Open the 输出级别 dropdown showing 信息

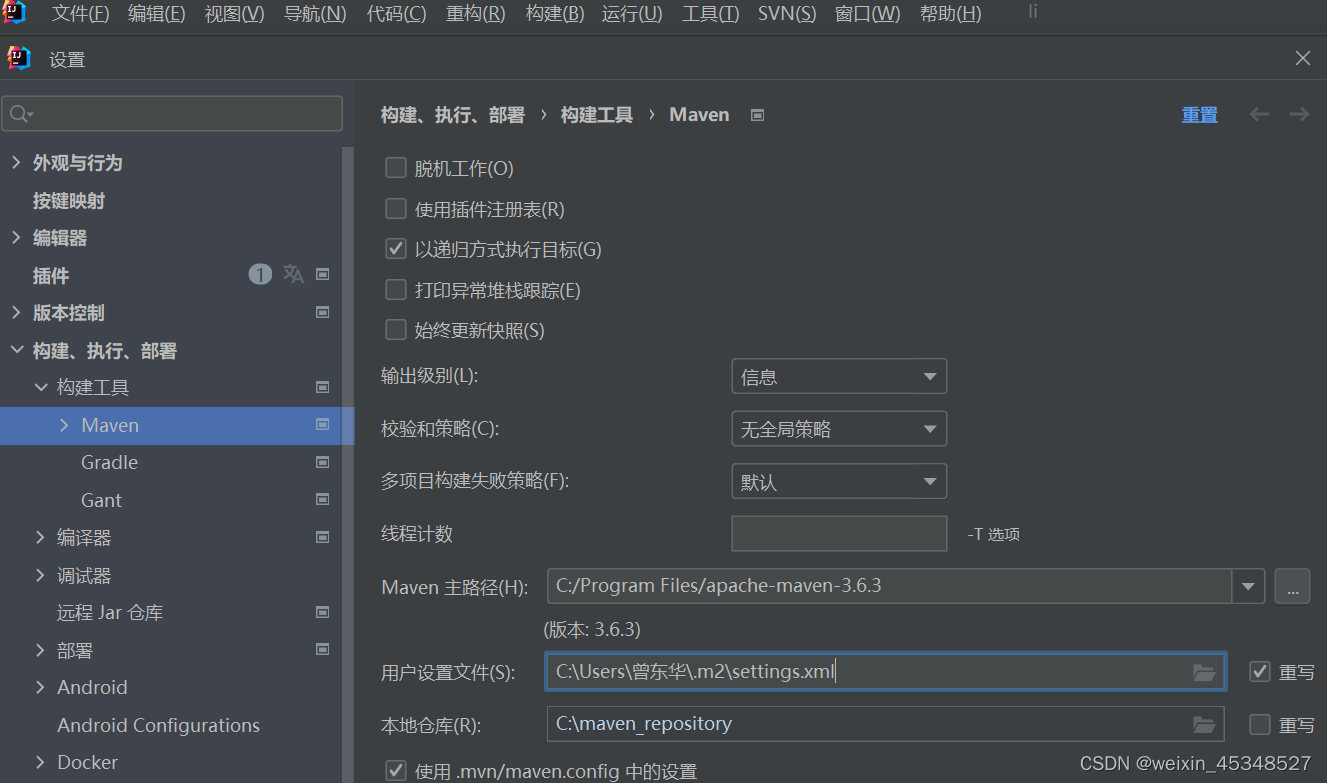pos(839,377)
